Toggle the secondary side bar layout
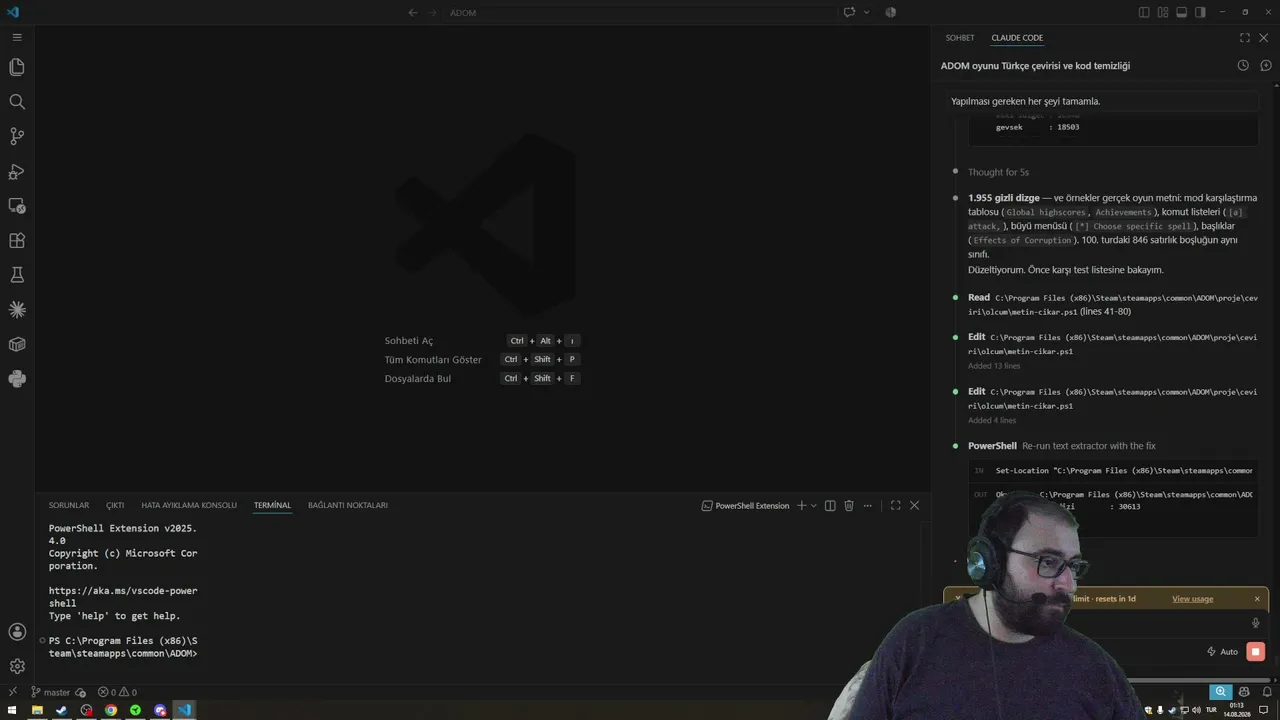The width and height of the screenshot is (1280, 720). pos(1200,13)
